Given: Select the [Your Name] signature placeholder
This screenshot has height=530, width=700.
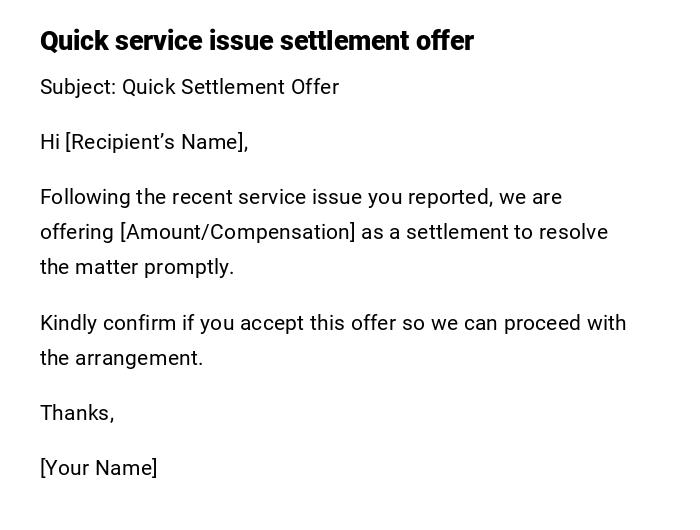Looking at the screenshot, I should pos(99,468).
